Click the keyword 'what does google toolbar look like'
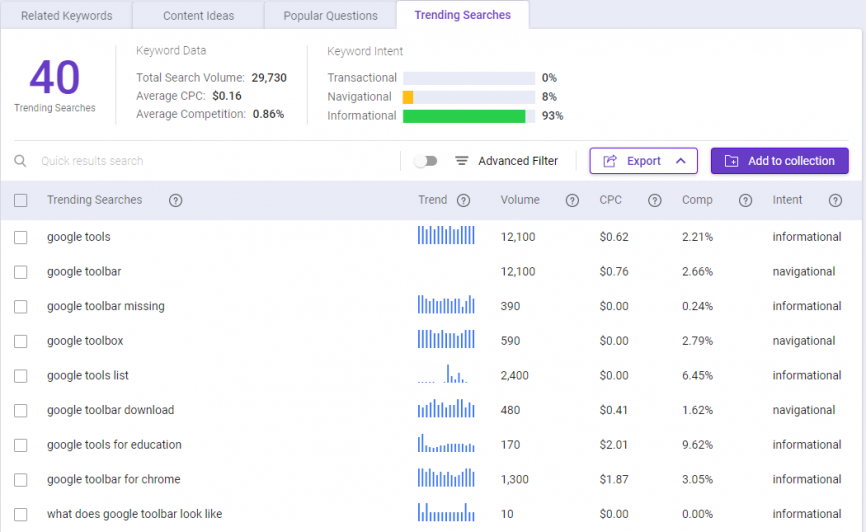The width and height of the screenshot is (866, 532). (134, 514)
